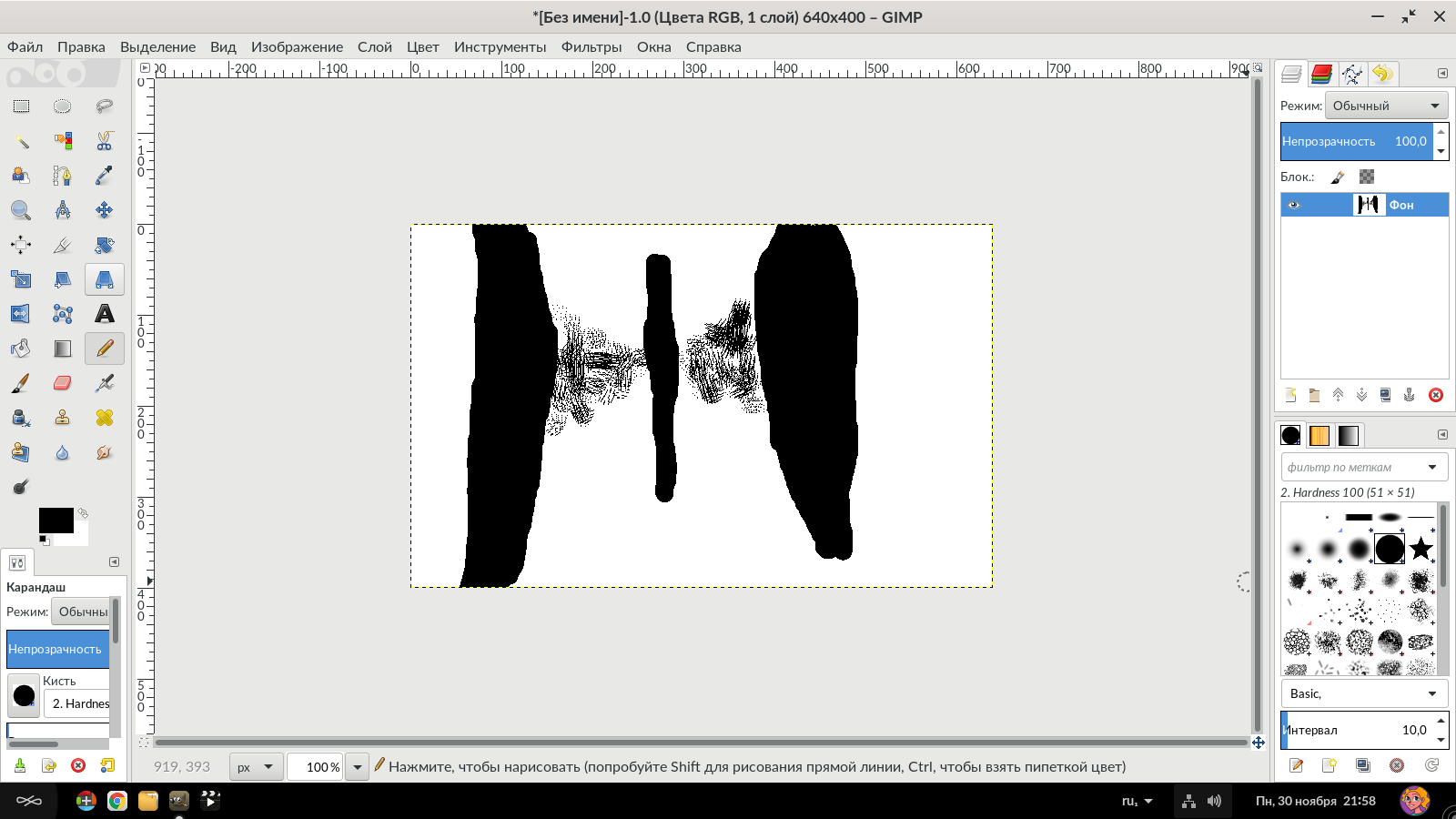Toggle lock alpha channel checkerboard icon
Screen dimensions: 1456x819
pyautogui.click(x=1367, y=177)
